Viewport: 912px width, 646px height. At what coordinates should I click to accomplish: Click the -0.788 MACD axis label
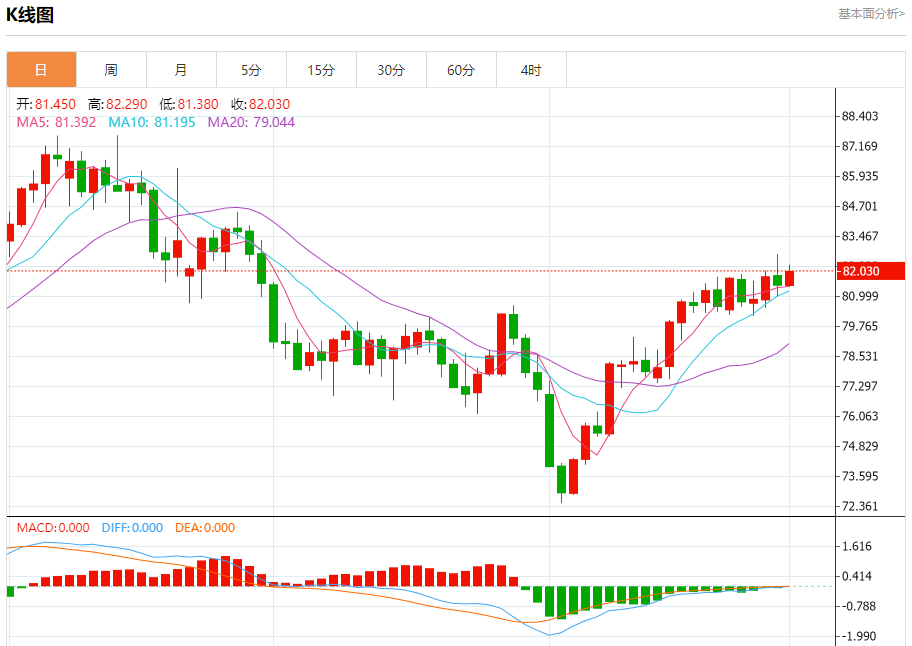[x=859, y=606]
